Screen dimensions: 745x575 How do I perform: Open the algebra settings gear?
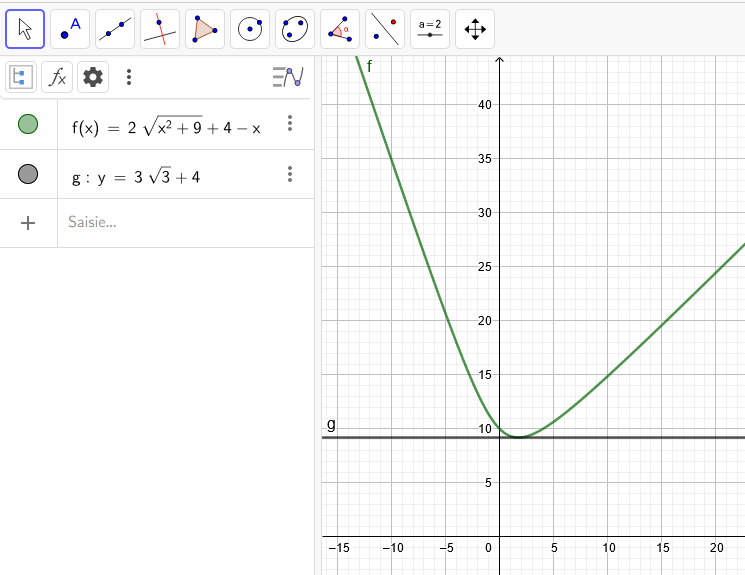[x=93, y=77]
